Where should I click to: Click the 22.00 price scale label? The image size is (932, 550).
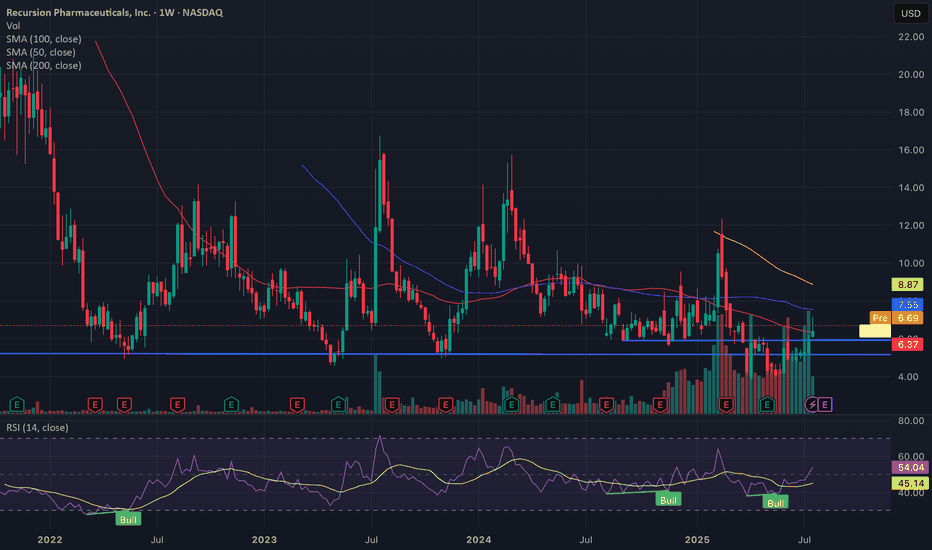coord(911,37)
